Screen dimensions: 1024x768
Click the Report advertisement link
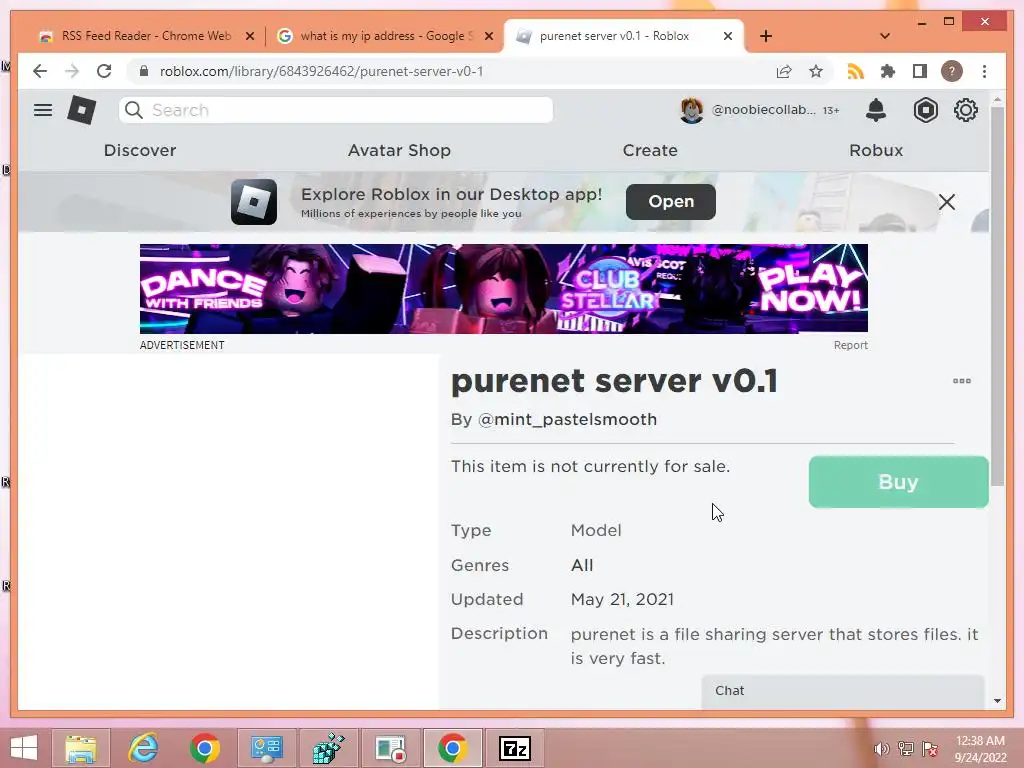click(x=850, y=345)
